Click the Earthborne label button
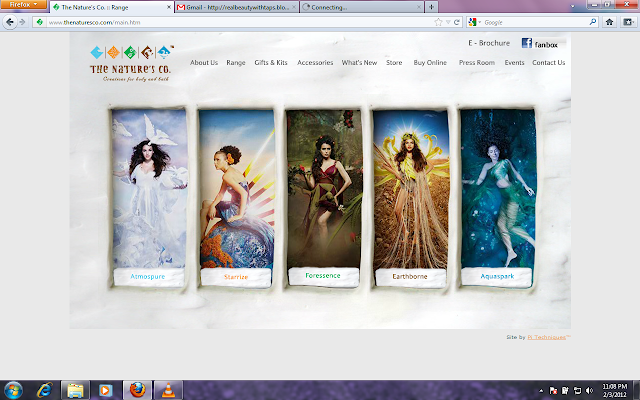The width and height of the screenshot is (640, 400). 410,277
